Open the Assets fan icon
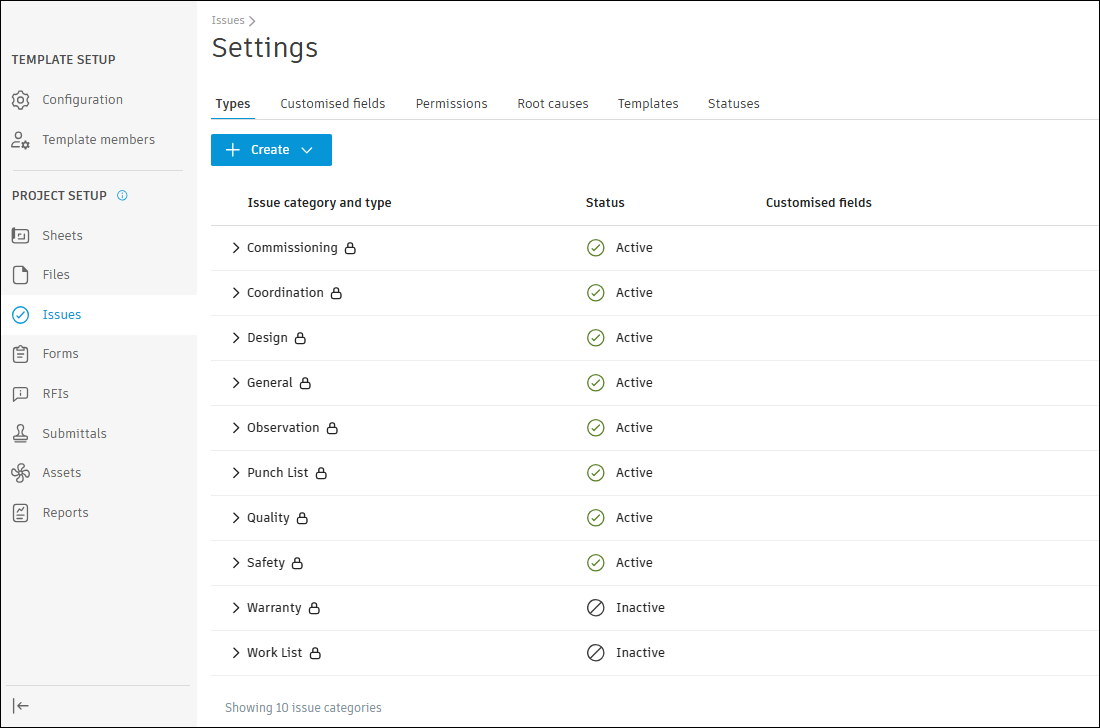This screenshot has height=728, width=1100. (21, 473)
